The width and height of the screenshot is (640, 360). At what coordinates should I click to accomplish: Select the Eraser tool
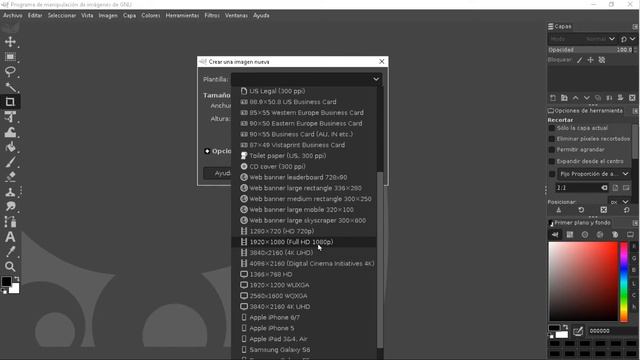[x=10, y=177]
